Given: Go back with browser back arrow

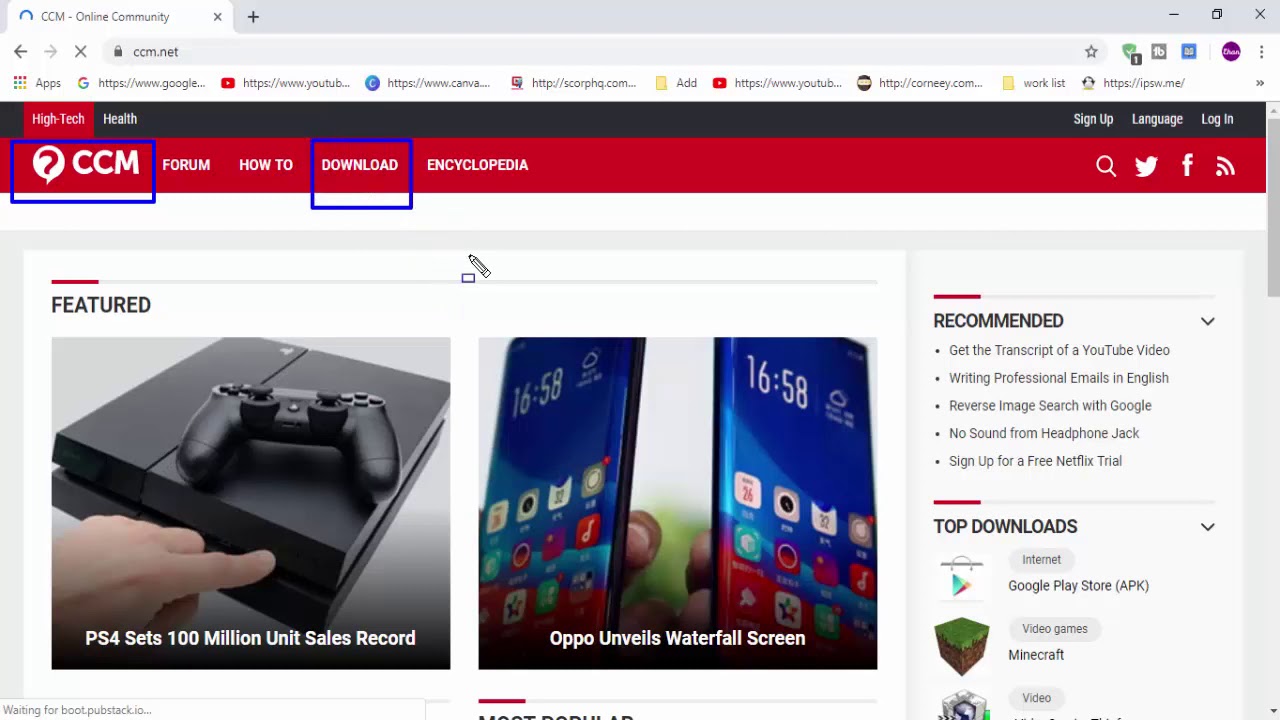Looking at the screenshot, I should pyautogui.click(x=20, y=52).
